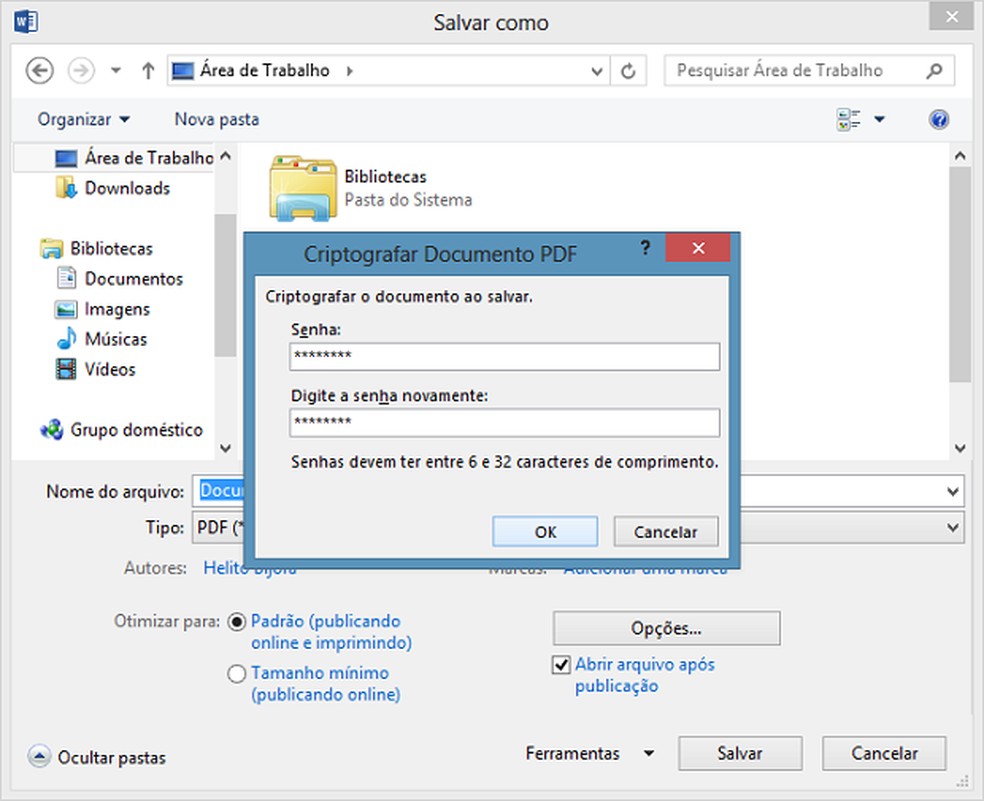Select Tamanho mínimo radio button
The width and height of the screenshot is (984, 801).
click(x=237, y=674)
